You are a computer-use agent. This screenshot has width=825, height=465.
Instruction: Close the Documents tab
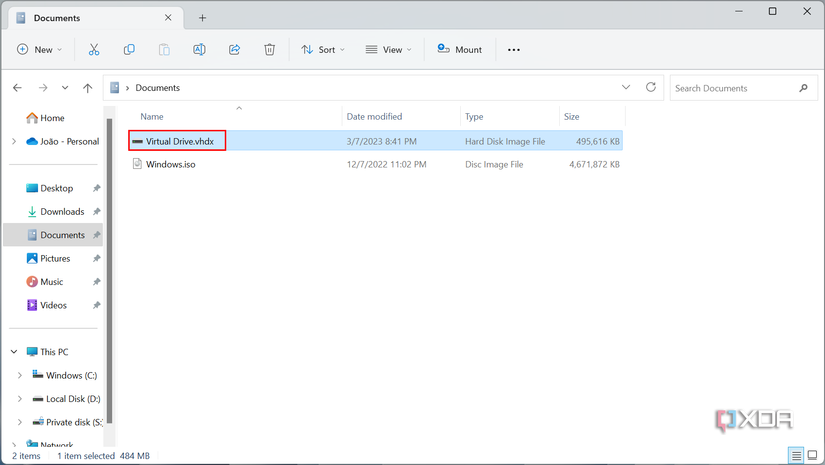tap(168, 17)
